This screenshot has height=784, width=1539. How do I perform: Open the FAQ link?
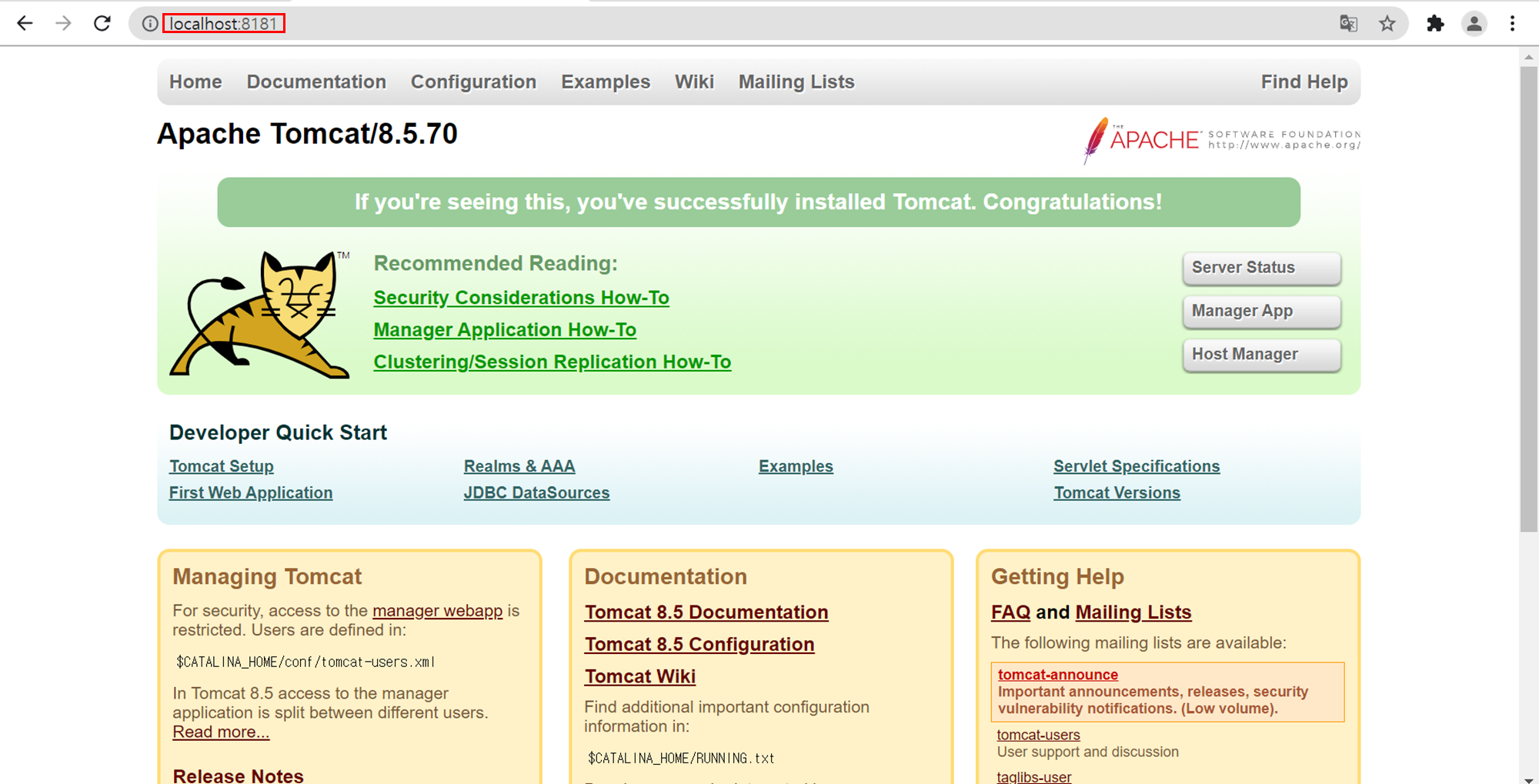tap(1010, 612)
